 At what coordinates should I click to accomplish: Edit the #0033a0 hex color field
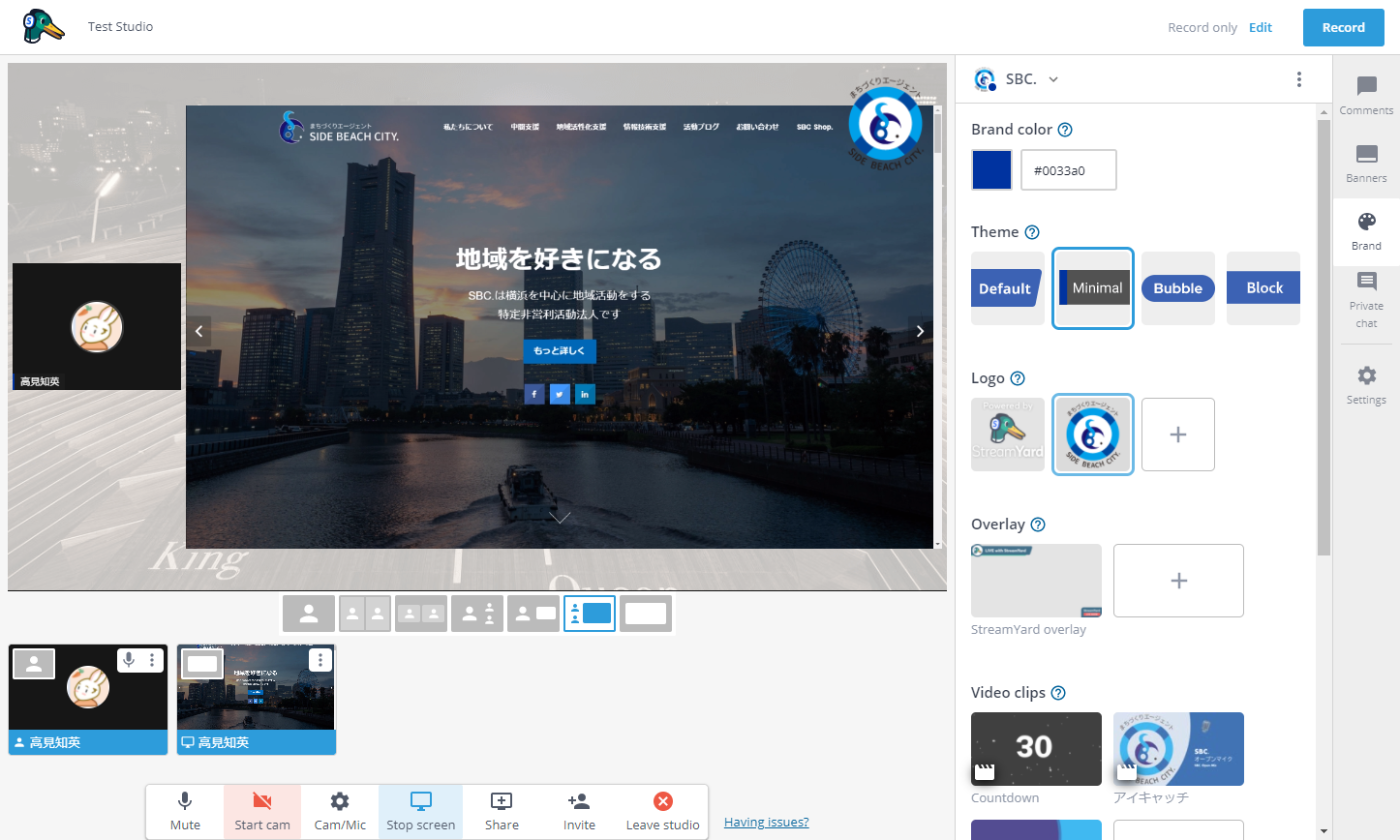coord(1068,170)
